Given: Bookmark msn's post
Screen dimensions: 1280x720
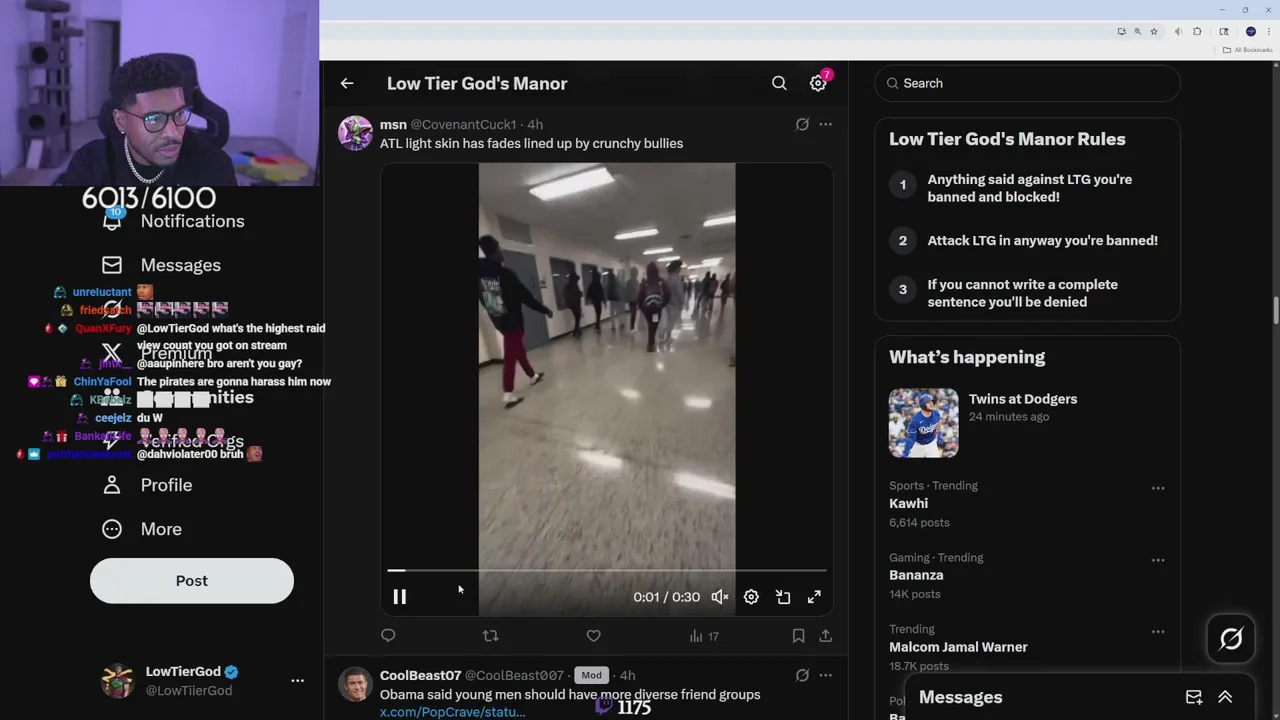Looking at the screenshot, I should pos(798,635).
